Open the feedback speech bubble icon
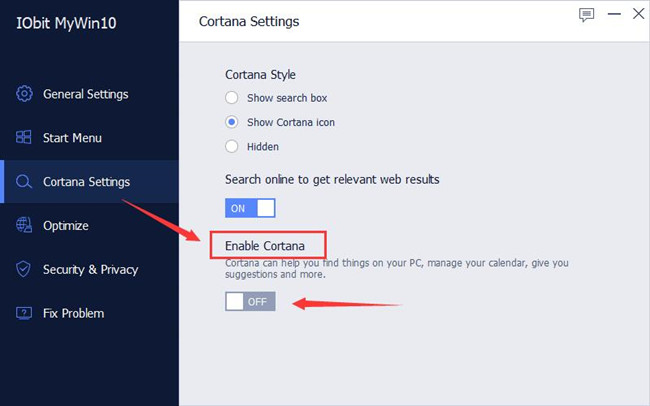650x406 pixels. [586, 15]
